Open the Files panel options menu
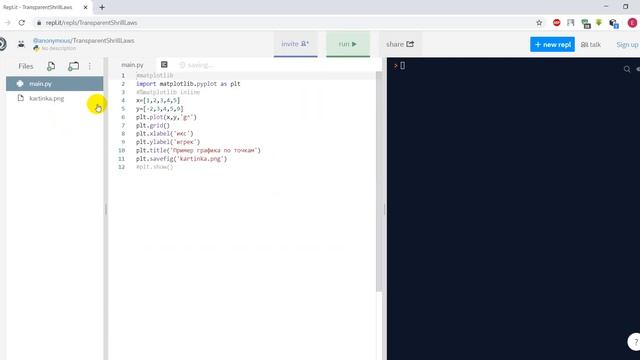The width and height of the screenshot is (640, 360). pos(90,66)
